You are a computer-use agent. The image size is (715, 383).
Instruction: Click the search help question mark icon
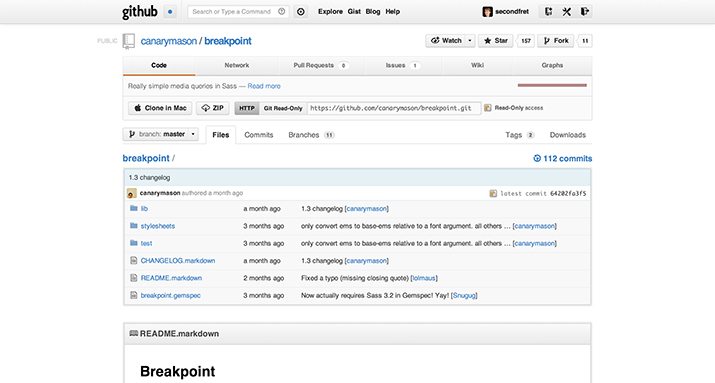tap(282, 11)
